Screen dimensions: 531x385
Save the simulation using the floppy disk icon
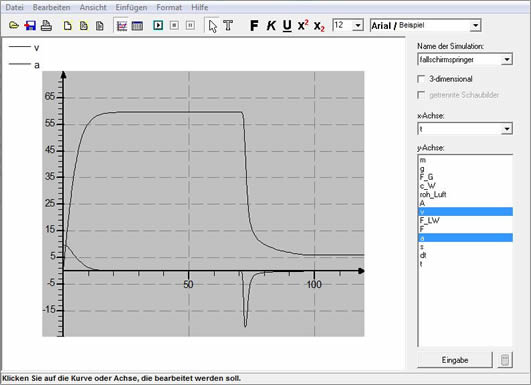[x=30, y=25]
